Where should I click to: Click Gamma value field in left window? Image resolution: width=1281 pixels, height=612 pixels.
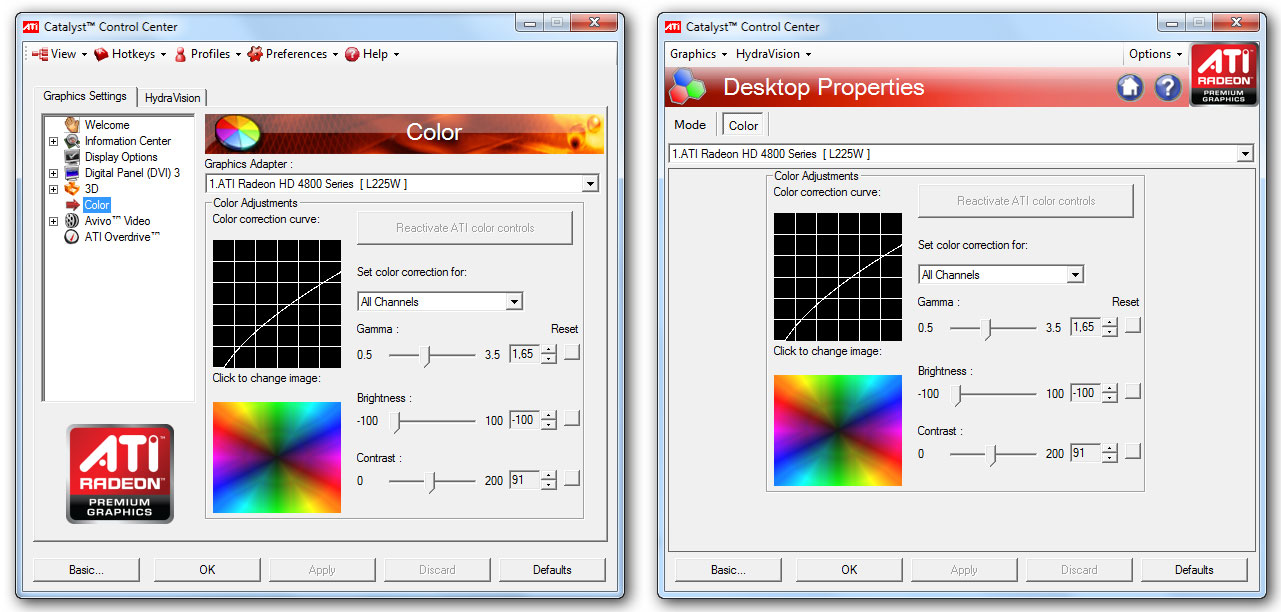pos(524,354)
